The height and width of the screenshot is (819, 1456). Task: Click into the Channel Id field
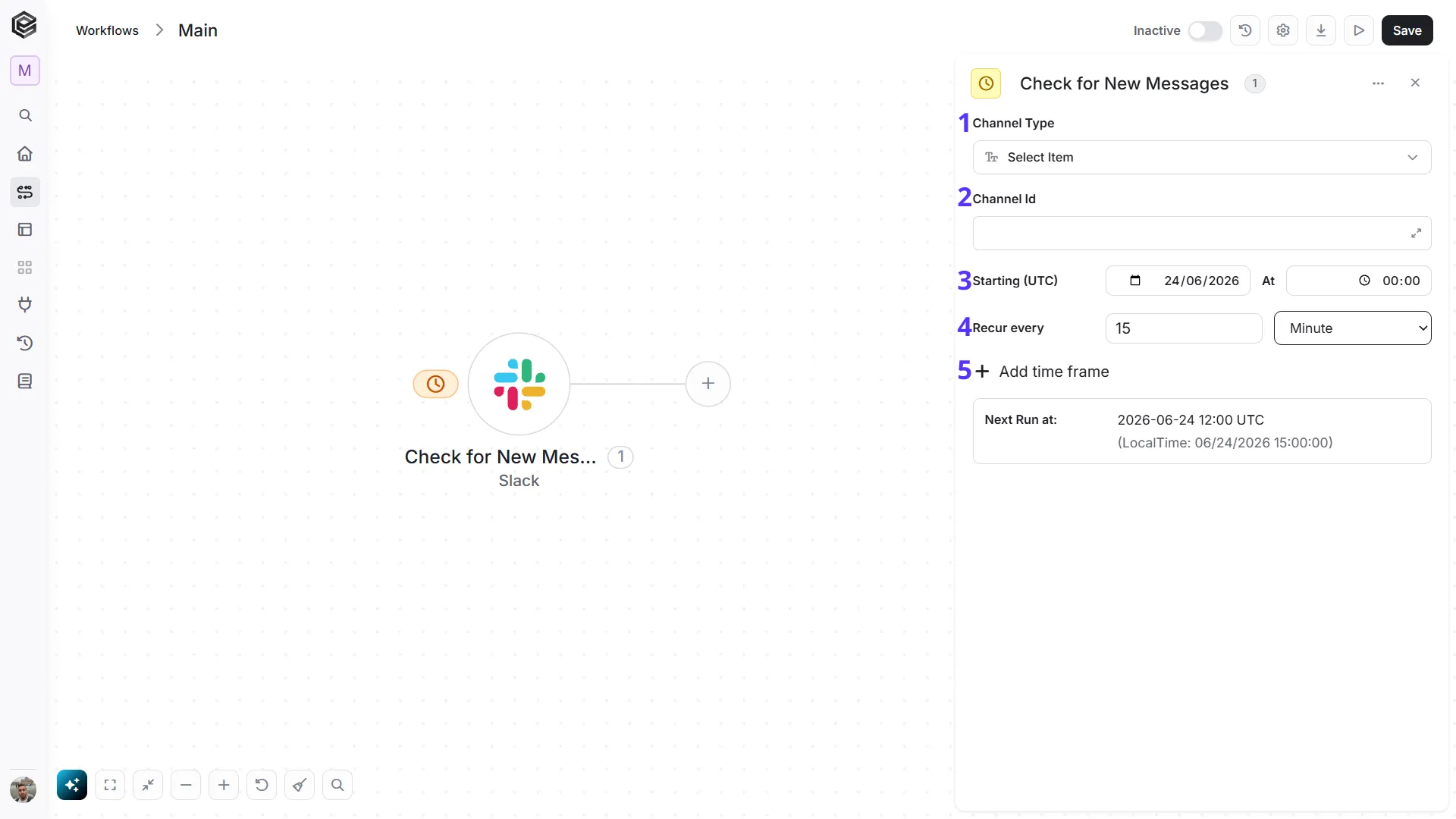pyautogui.click(x=1202, y=233)
